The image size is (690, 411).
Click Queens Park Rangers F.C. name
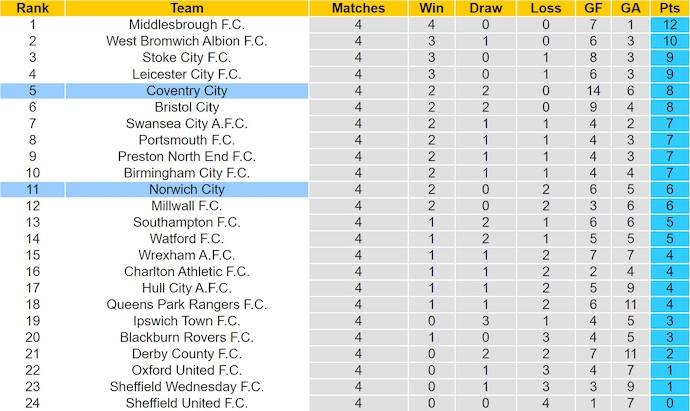pyautogui.click(x=187, y=304)
